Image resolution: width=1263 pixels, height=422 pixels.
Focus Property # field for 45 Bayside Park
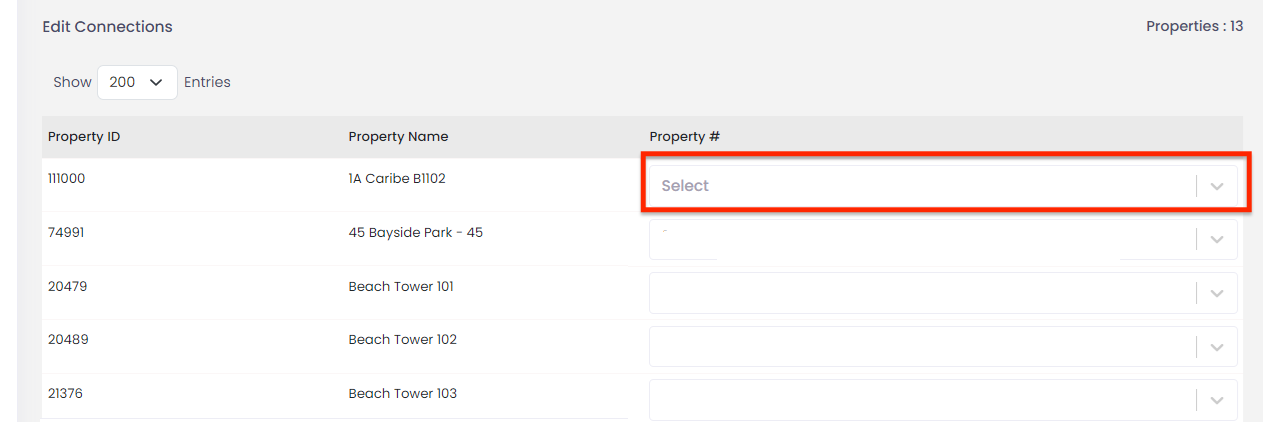(x=920, y=240)
